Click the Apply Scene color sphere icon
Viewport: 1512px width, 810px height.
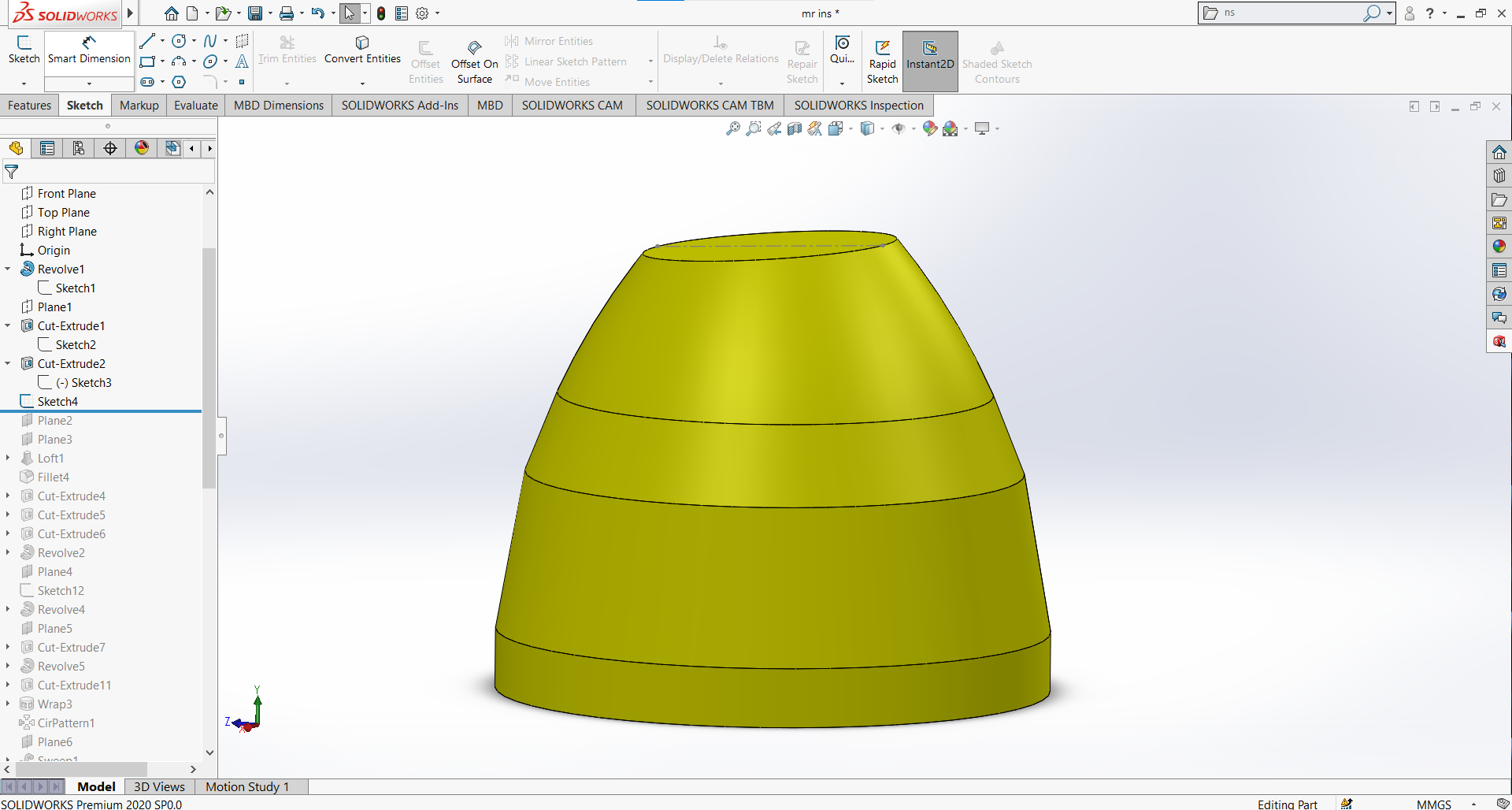click(x=951, y=128)
